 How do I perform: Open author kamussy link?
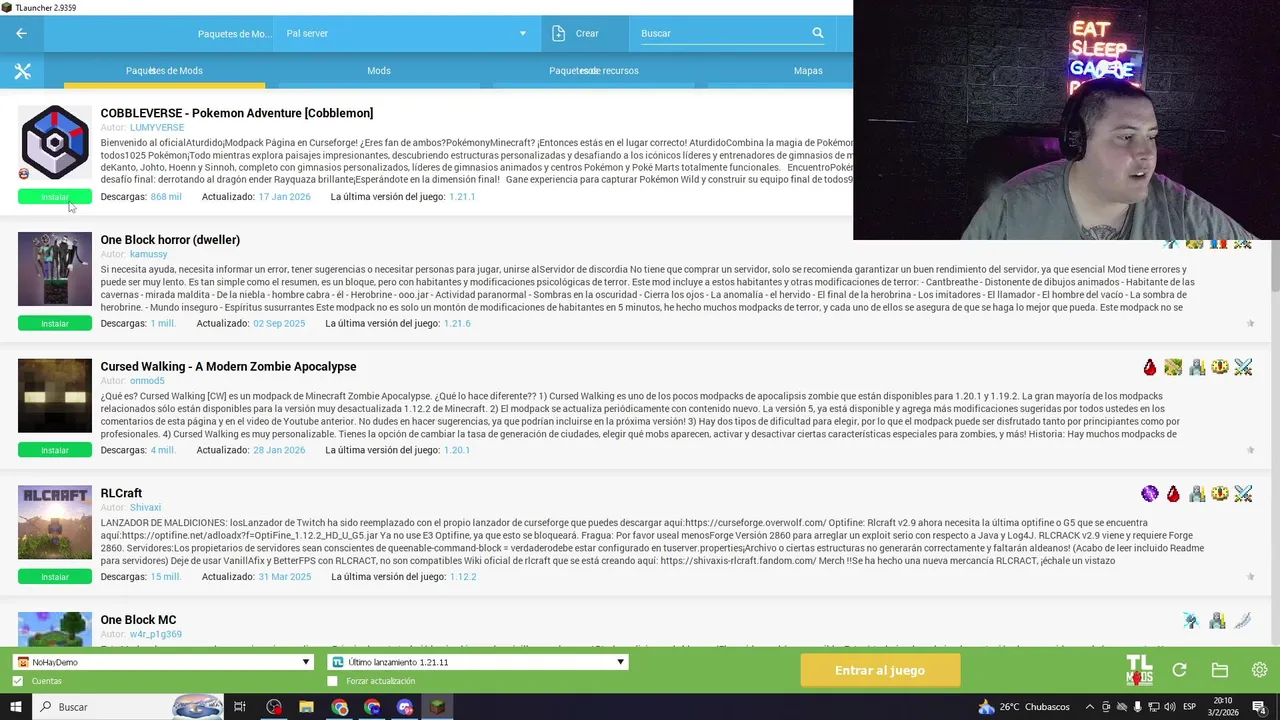(149, 254)
